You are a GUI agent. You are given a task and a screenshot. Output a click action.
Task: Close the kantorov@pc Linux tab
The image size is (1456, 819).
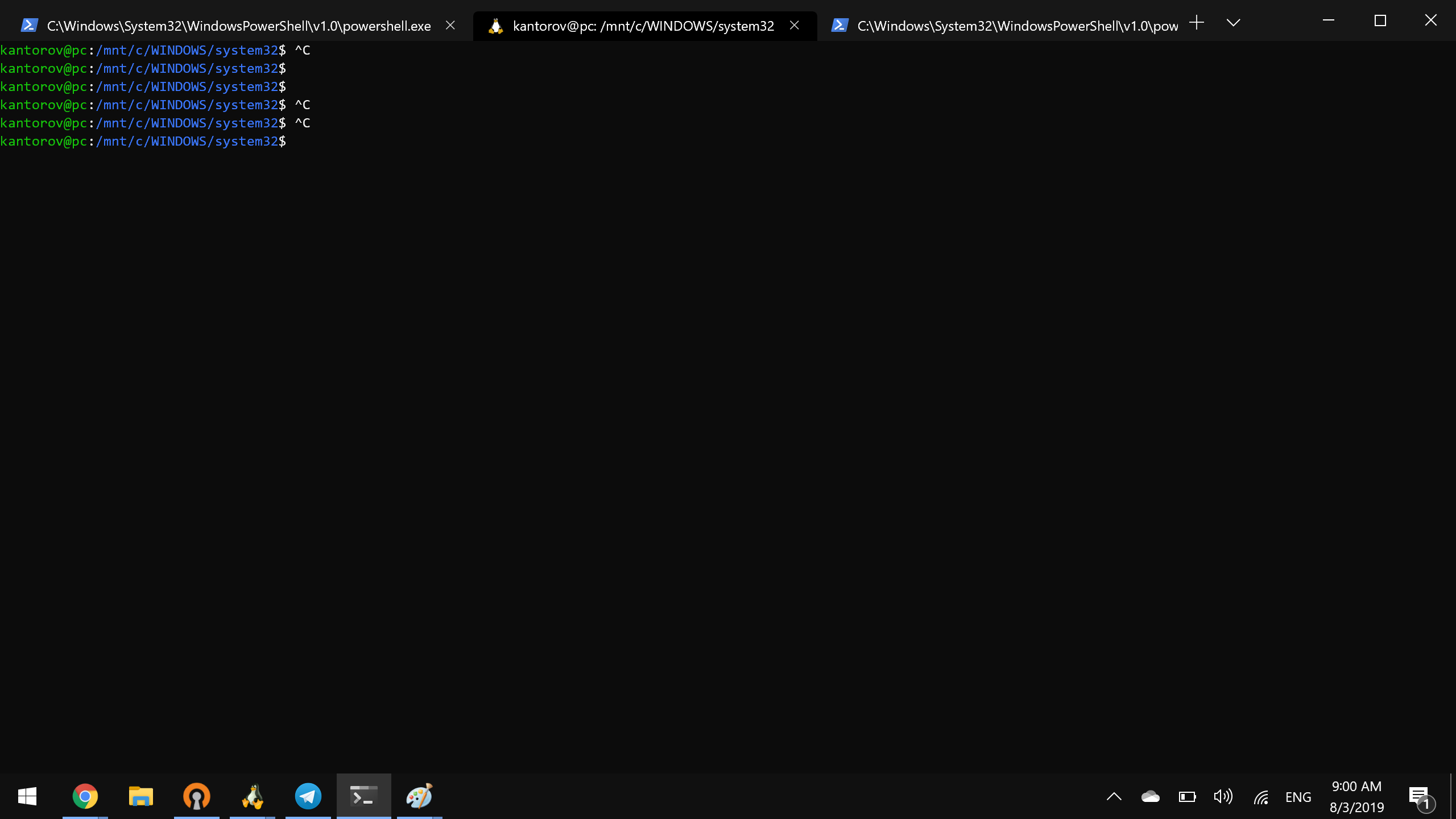(795, 26)
